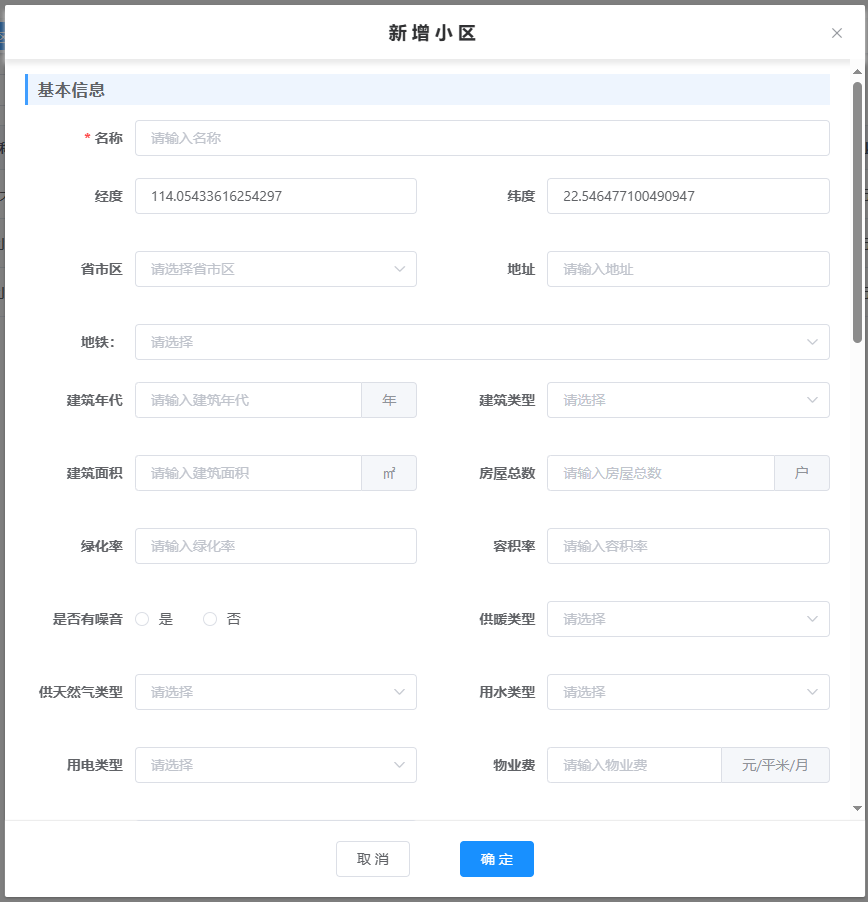Click the 物业费 input field
The height and width of the screenshot is (902, 868).
[634, 765]
